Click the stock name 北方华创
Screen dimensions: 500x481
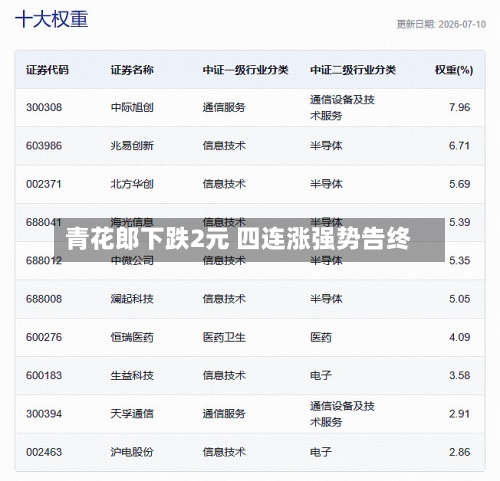pos(132,184)
